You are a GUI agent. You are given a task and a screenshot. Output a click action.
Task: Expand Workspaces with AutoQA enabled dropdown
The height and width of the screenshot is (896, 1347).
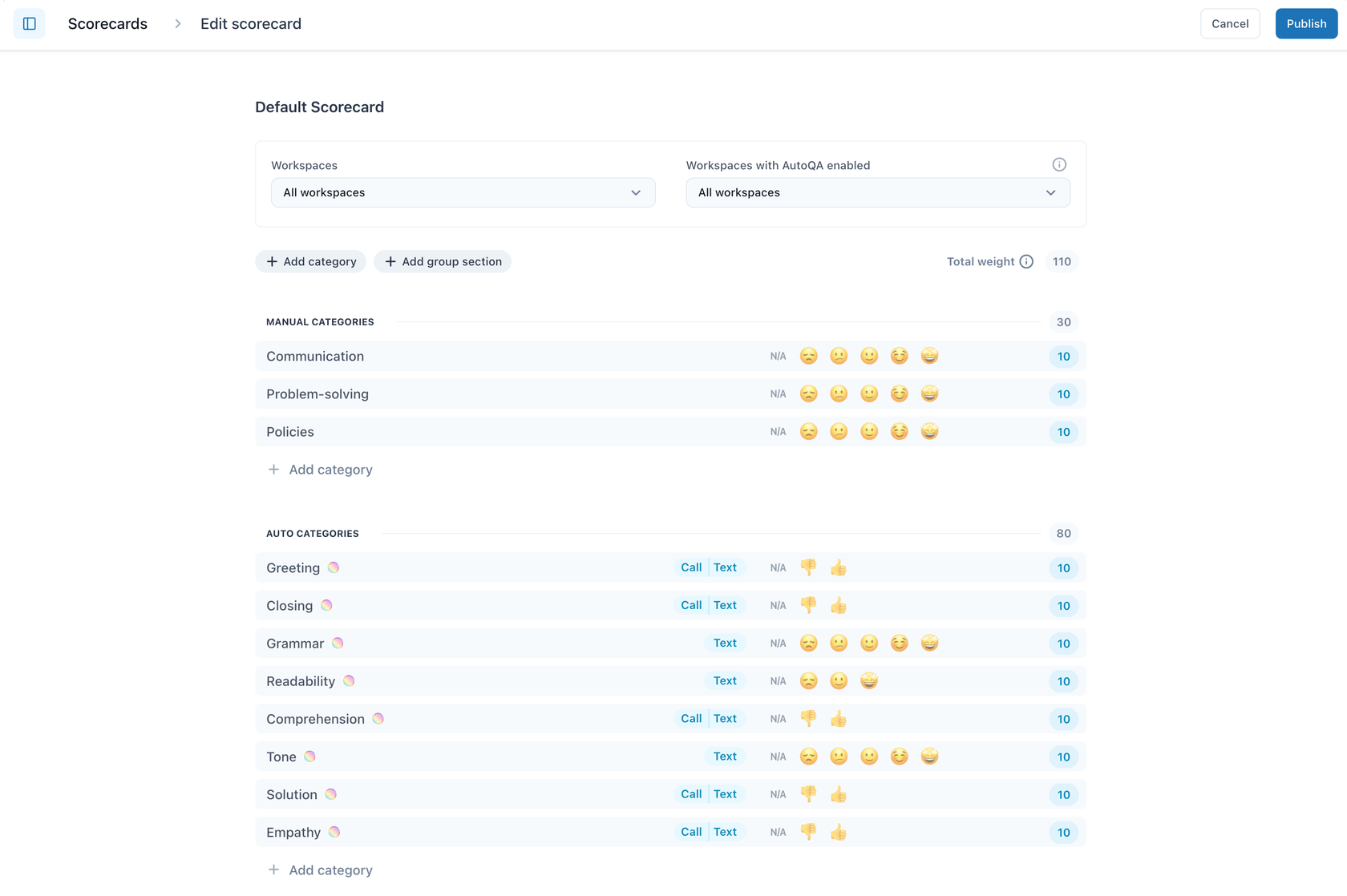pyautogui.click(x=877, y=192)
